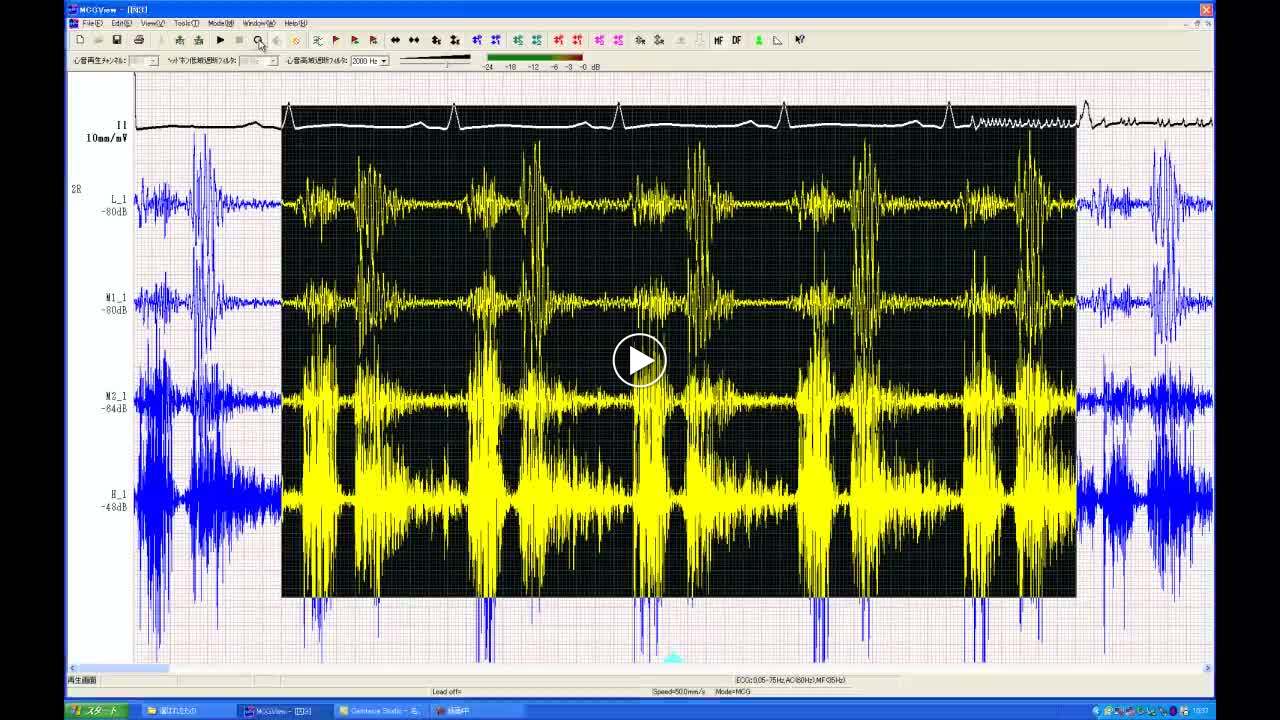
Task: Click the horizontal scrollbar right arrow
Action: point(1207,668)
